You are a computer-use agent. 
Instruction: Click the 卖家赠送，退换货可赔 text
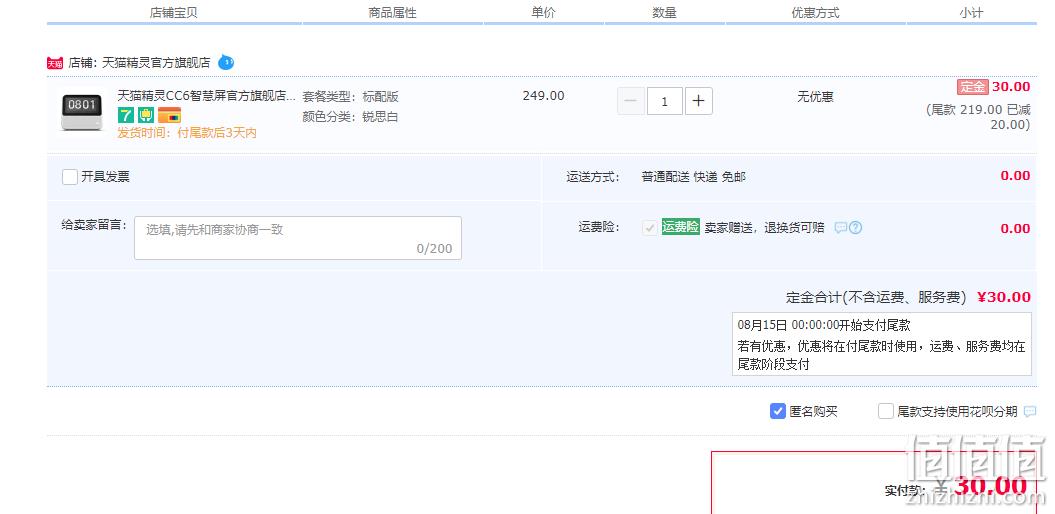pyautogui.click(x=764, y=227)
